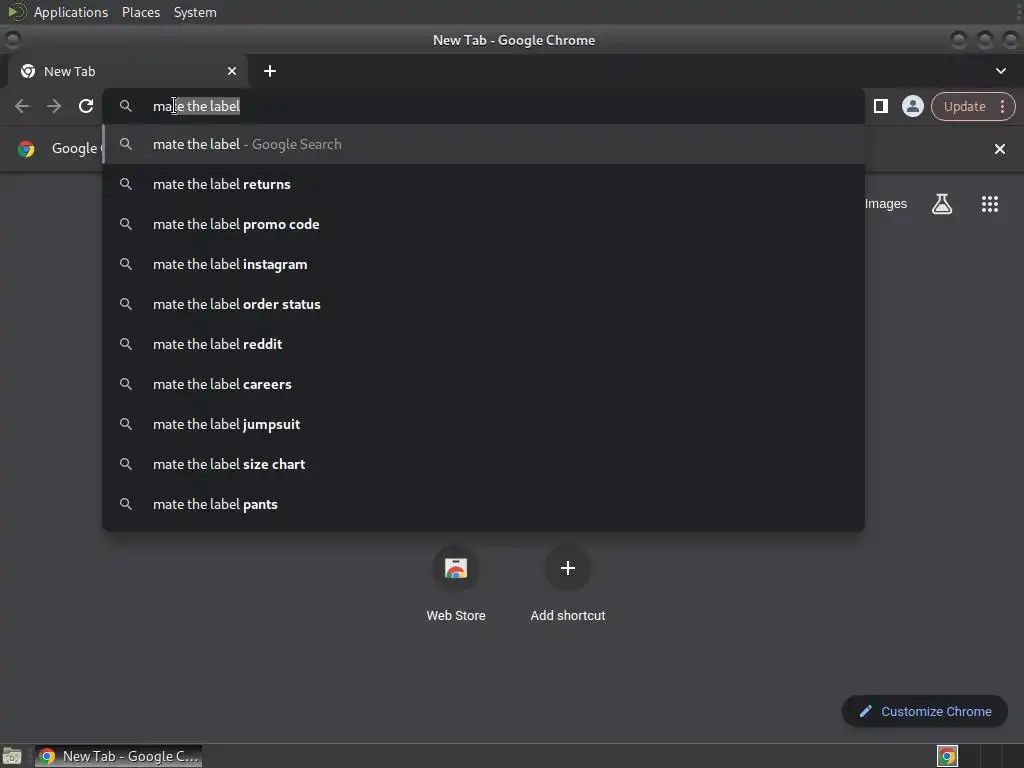This screenshot has height=768, width=1024.
Task: Open the Google apps grid
Action: coord(989,204)
